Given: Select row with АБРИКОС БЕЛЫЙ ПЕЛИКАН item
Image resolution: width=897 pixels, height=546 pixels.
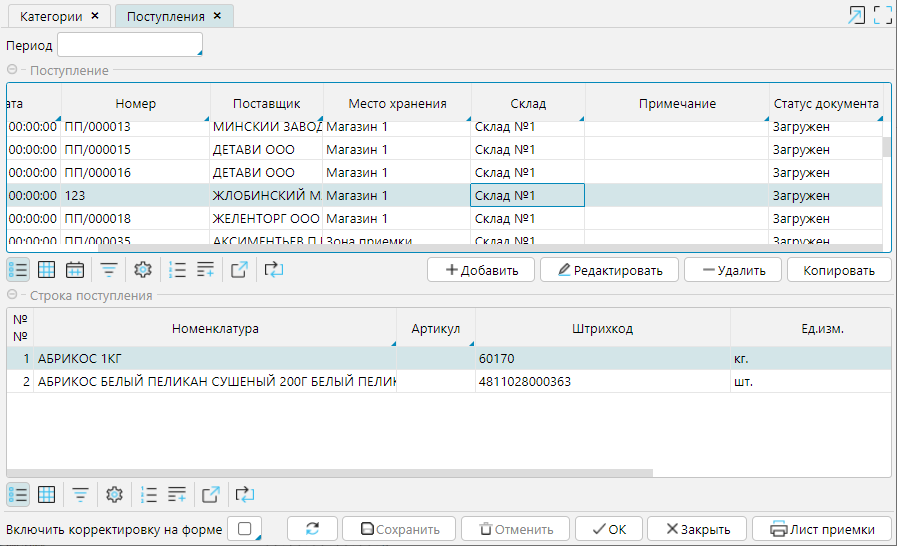Looking at the screenshot, I should pyautogui.click(x=215, y=381).
